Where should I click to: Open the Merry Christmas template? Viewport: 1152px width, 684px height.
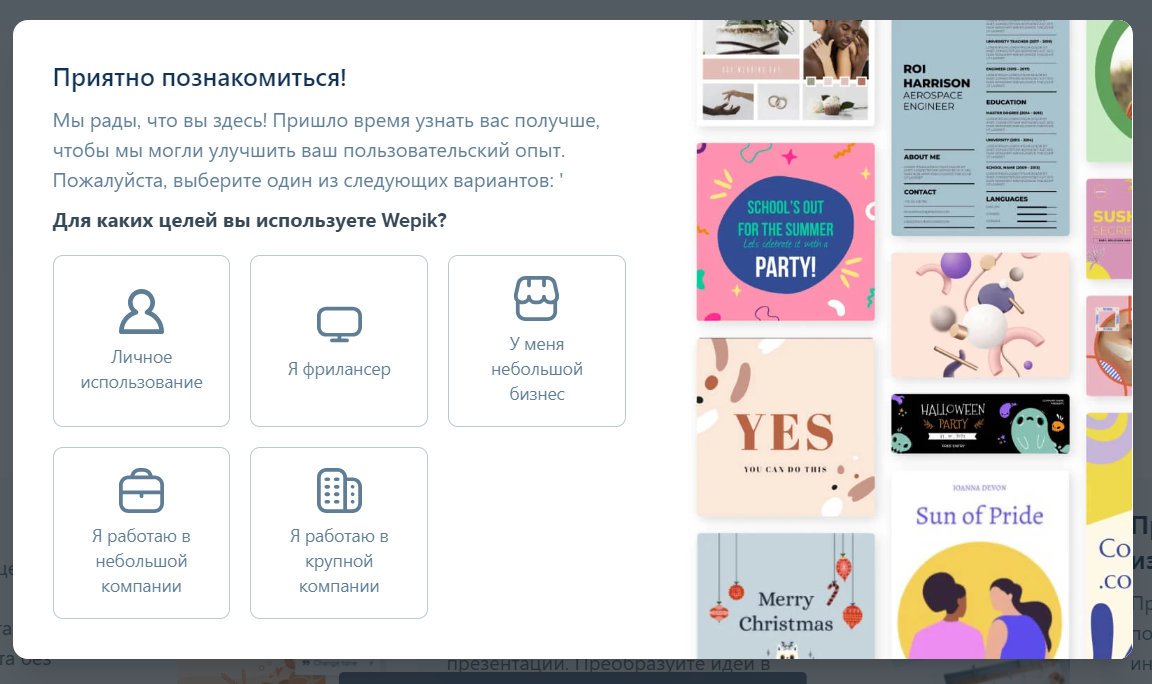[x=785, y=596]
